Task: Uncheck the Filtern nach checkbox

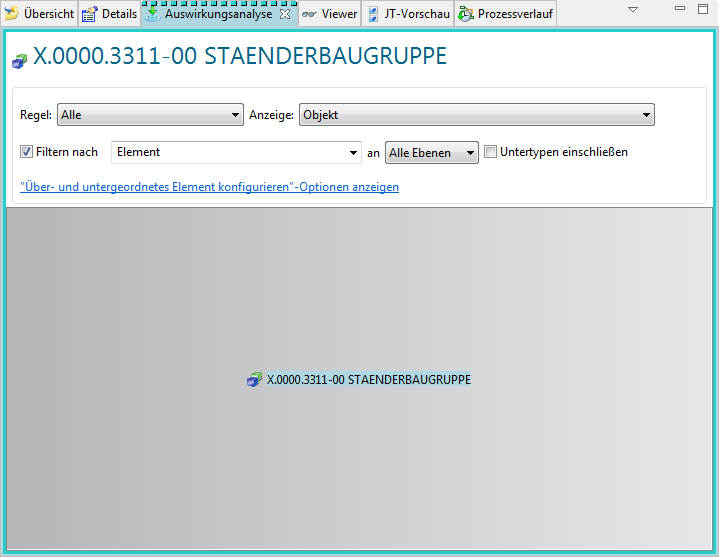Action: pos(27,152)
